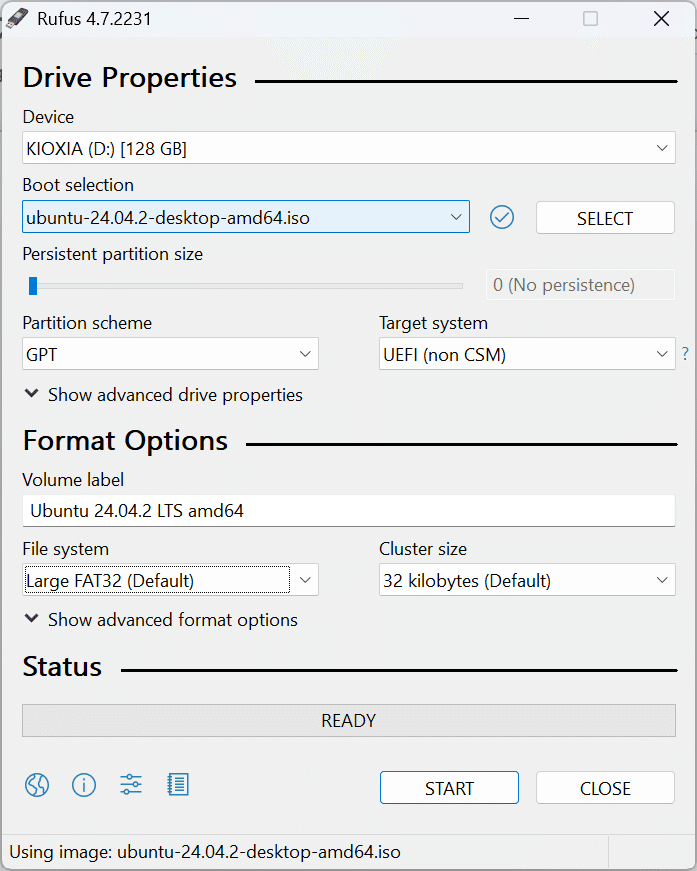The width and height of the screenshot is (697, 871).
Task: Click the About Rufus info icon
Action: click(84, 785)
